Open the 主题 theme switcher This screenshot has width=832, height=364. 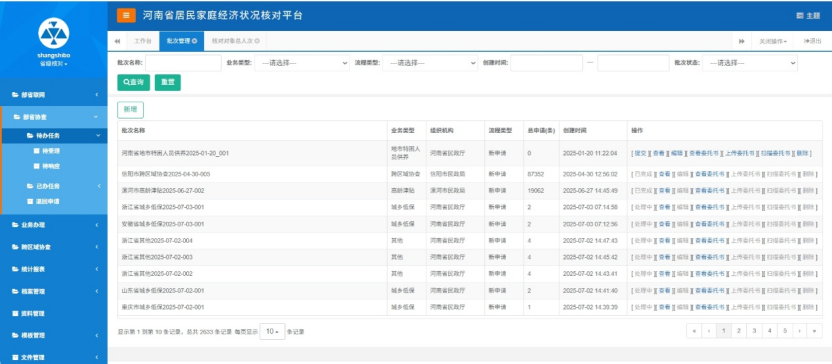tap(809, 16)
